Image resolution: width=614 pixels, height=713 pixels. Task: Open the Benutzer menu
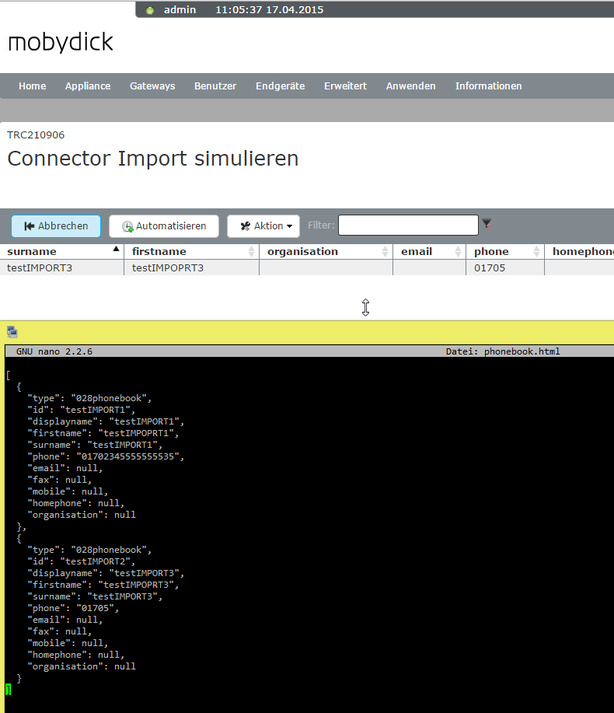(215, 86)
